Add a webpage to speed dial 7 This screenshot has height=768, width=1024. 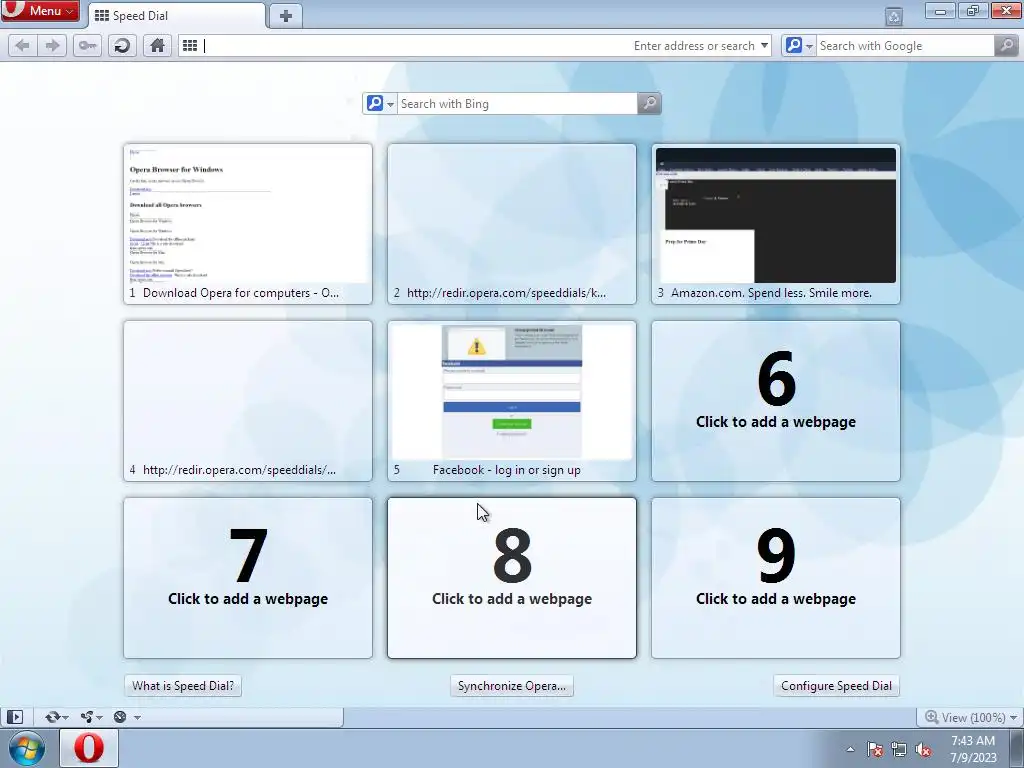(x=248, y=578)
